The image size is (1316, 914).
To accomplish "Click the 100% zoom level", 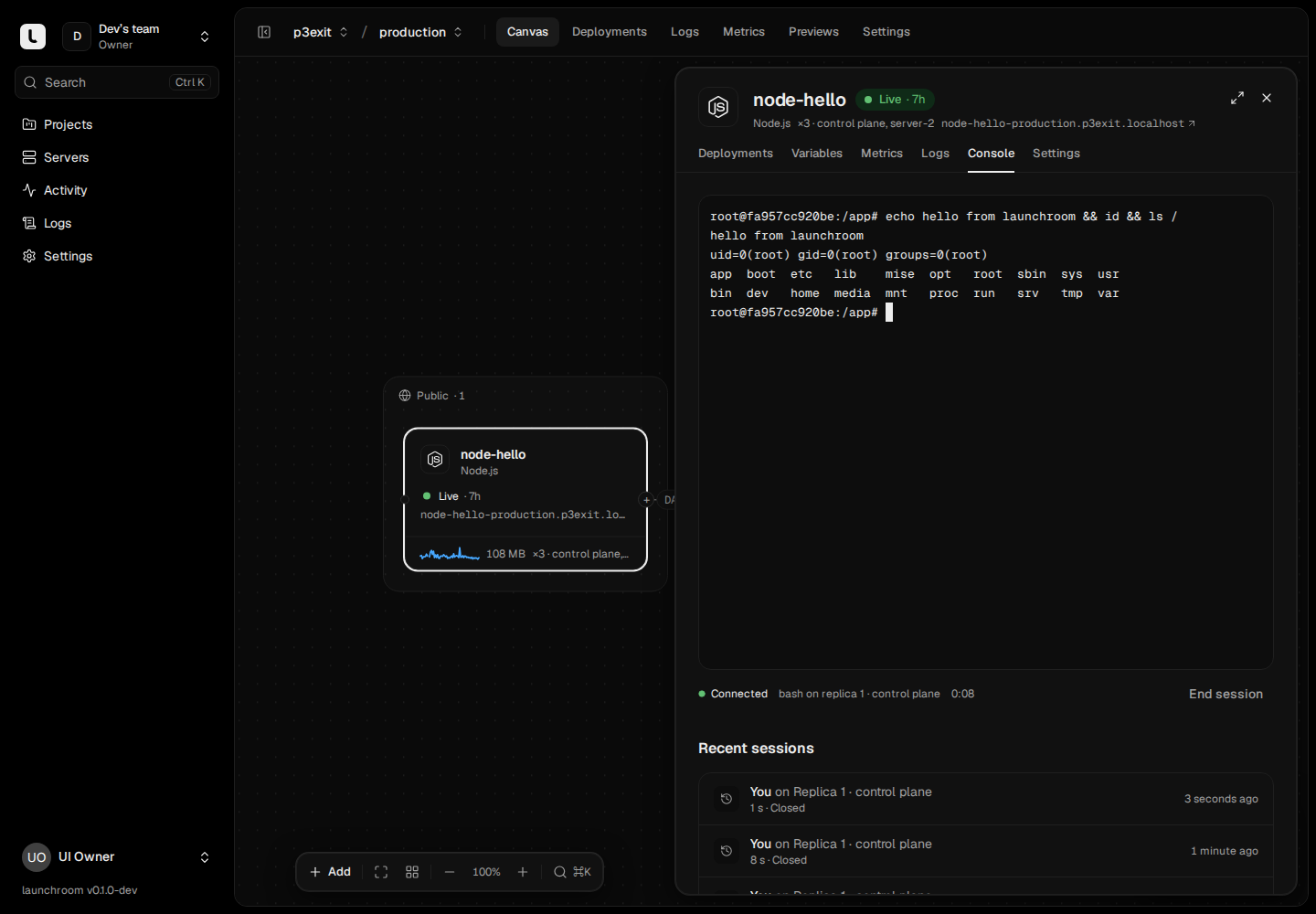I will pyautogui.click(x=486, y=872).
